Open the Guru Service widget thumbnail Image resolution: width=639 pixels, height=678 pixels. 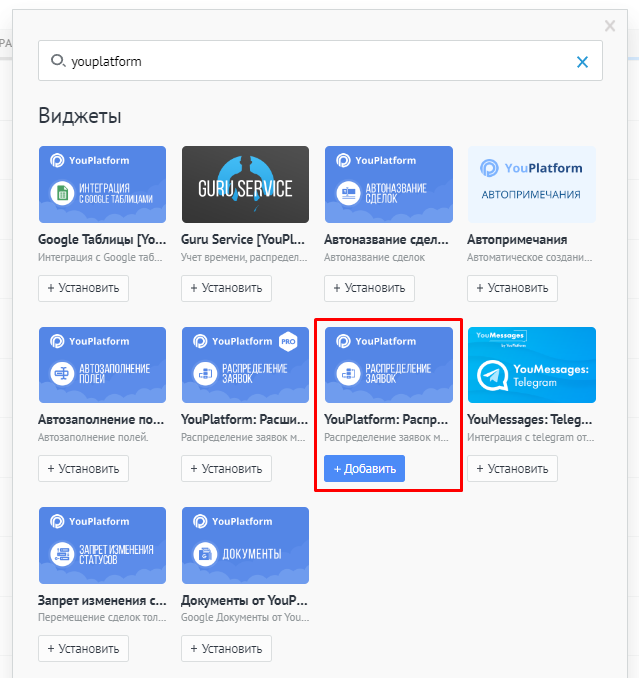pos(245,185)
